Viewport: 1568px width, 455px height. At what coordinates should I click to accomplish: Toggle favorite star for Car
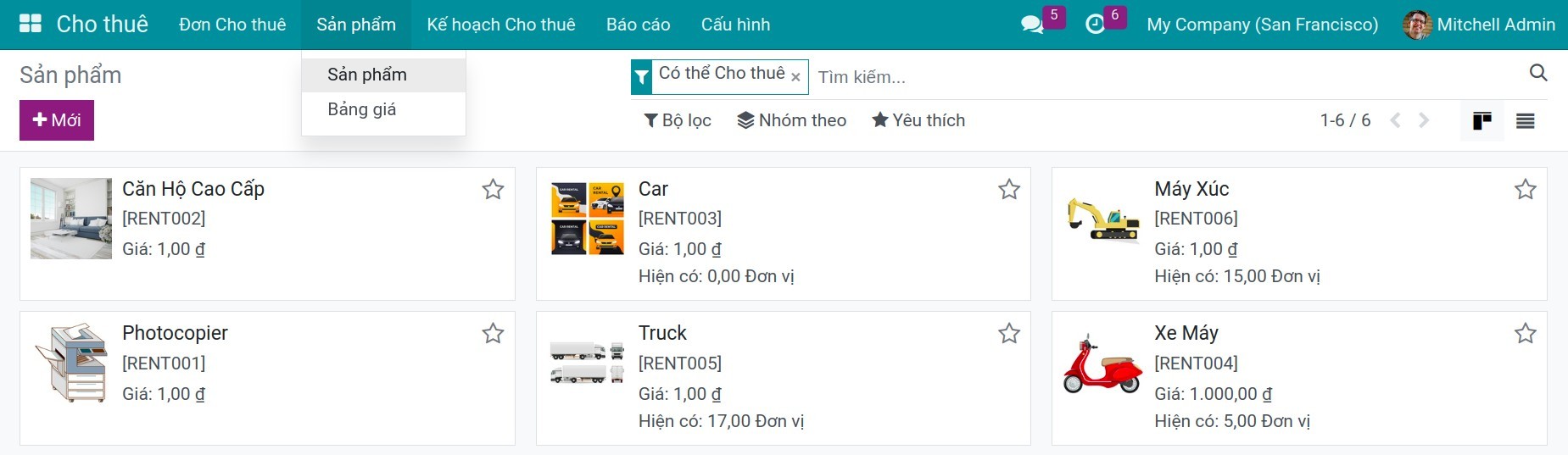point(1008,189)
